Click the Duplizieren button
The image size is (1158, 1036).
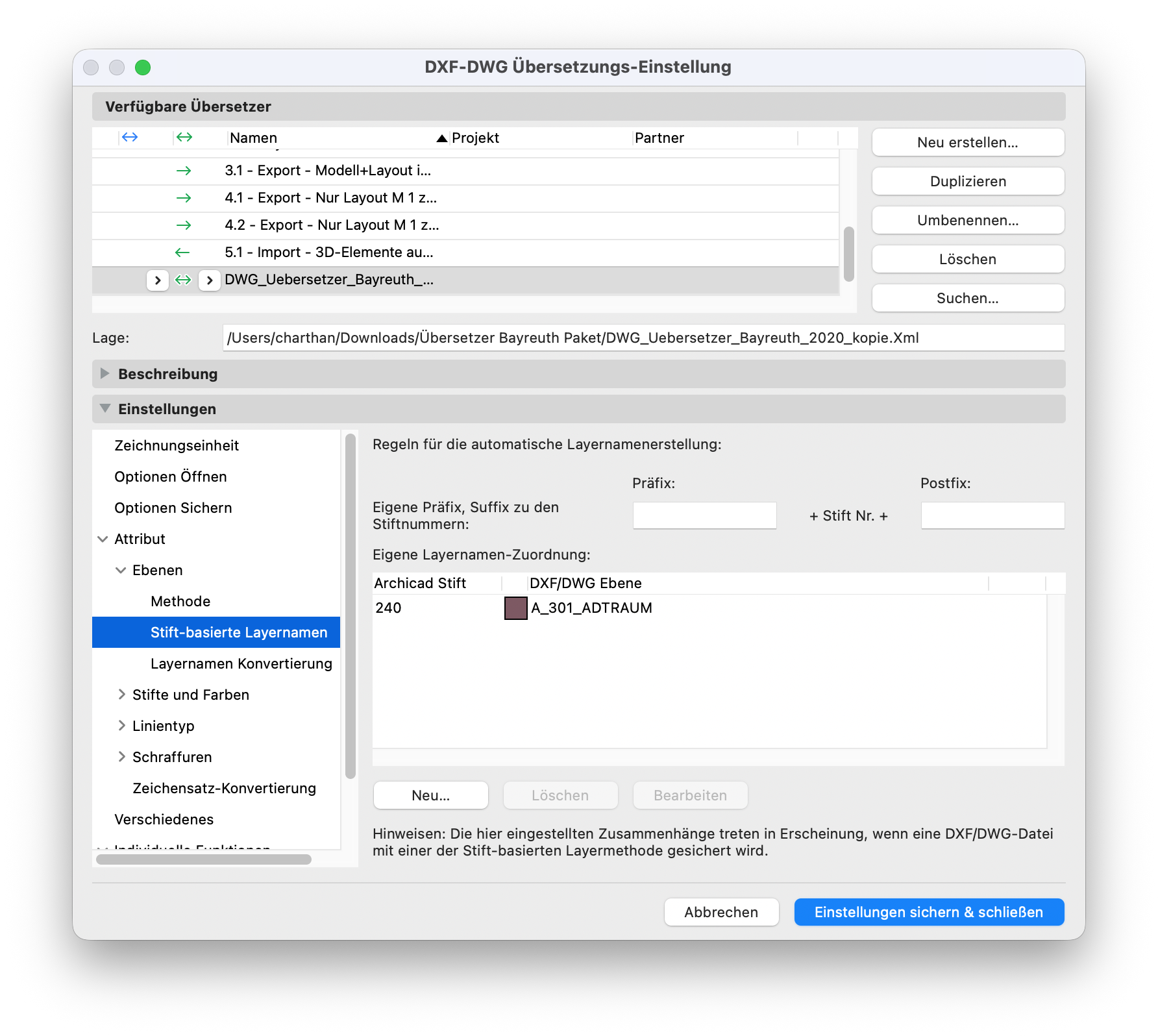click(x=968, y=181)
